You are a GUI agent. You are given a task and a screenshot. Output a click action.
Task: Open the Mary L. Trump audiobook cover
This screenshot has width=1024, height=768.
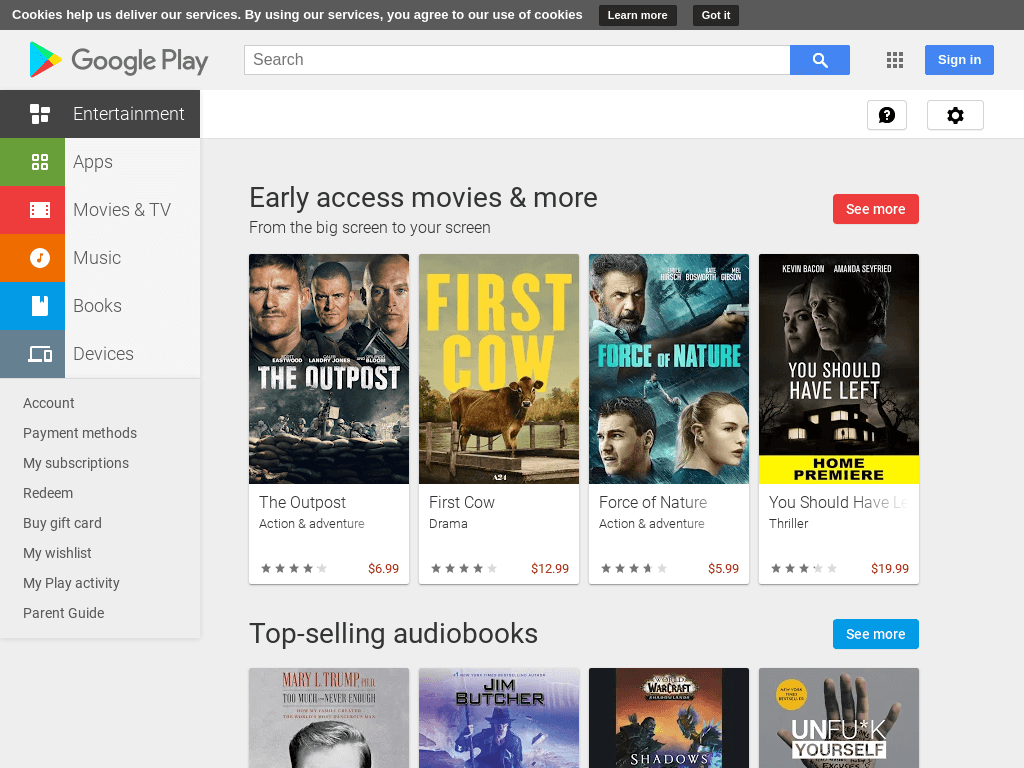tap(329, 718)
